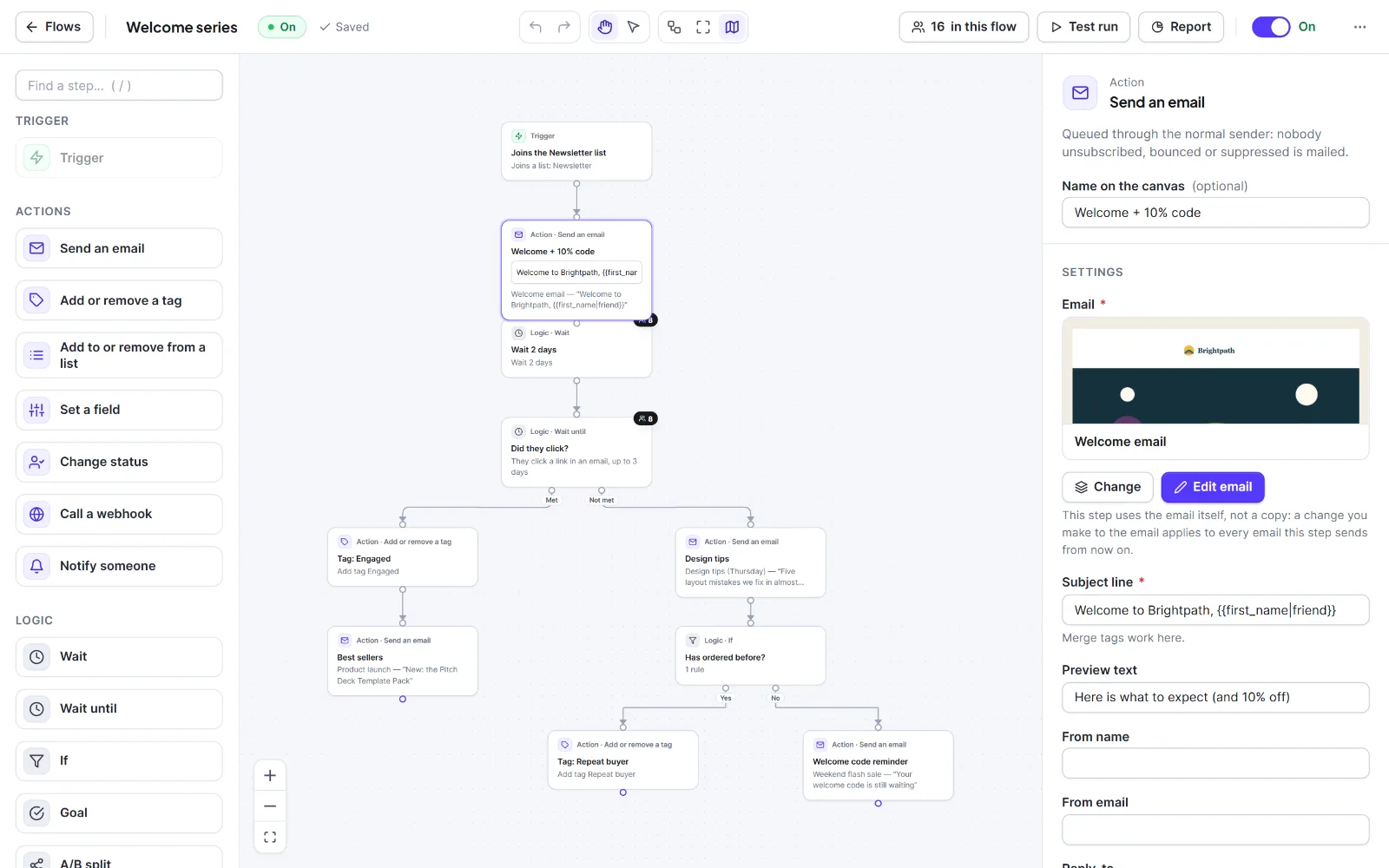1389x868 pixels.
Task: Select the Did they click? node
Action: [576, 452]
